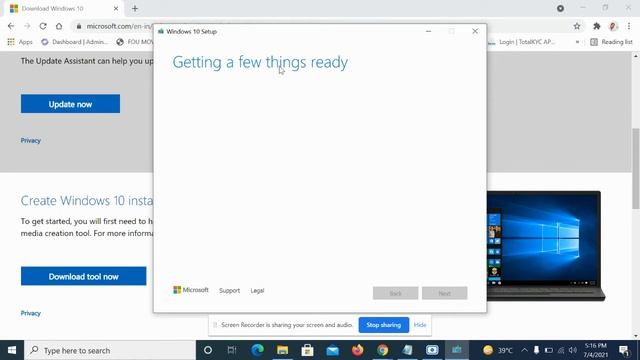Open Screen Recorder taskbar icon

(432, 350)
